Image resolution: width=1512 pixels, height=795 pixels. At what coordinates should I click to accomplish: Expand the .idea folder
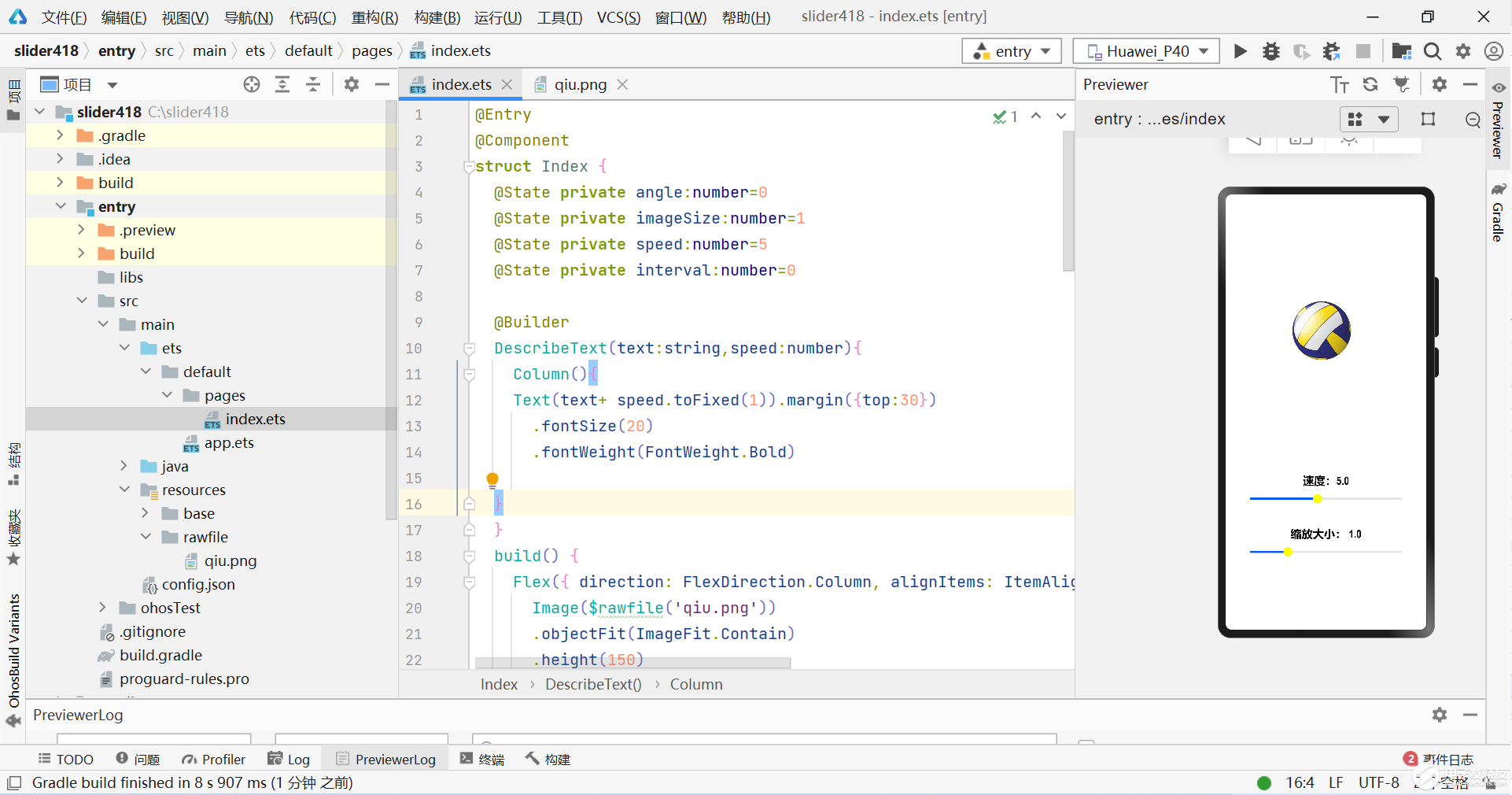coord(60,159)
